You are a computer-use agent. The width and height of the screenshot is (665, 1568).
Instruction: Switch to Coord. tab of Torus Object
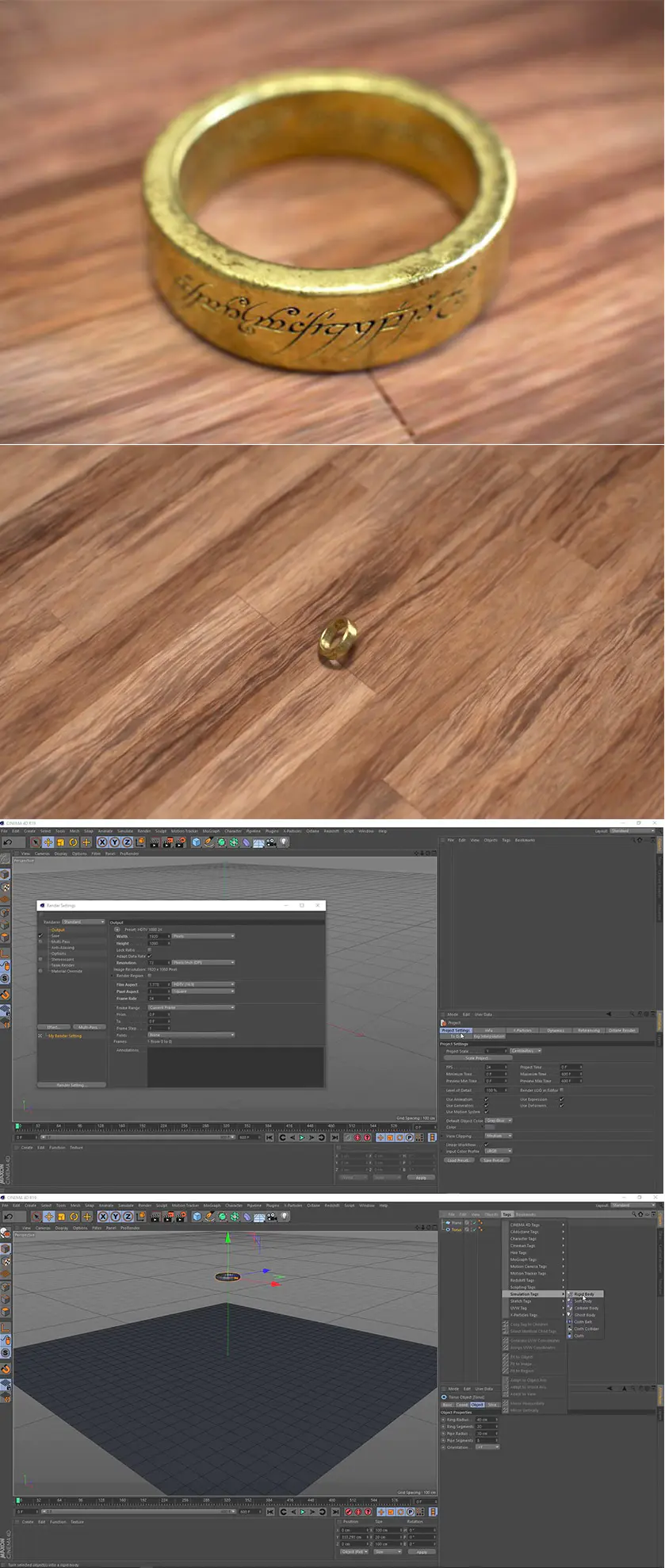coord(462,1405)
